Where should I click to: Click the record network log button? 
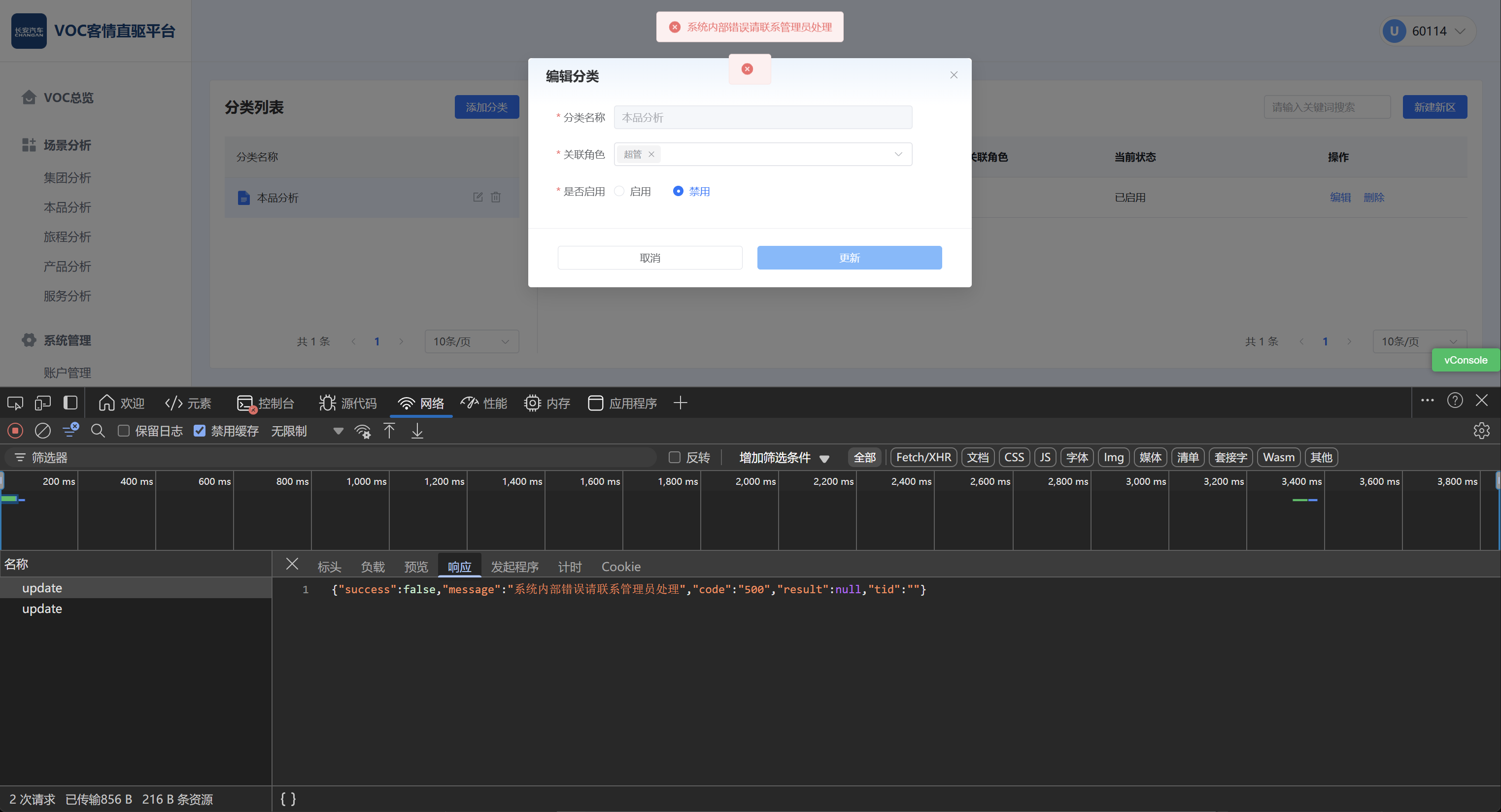pyautogui.click(x=15, y=431)
